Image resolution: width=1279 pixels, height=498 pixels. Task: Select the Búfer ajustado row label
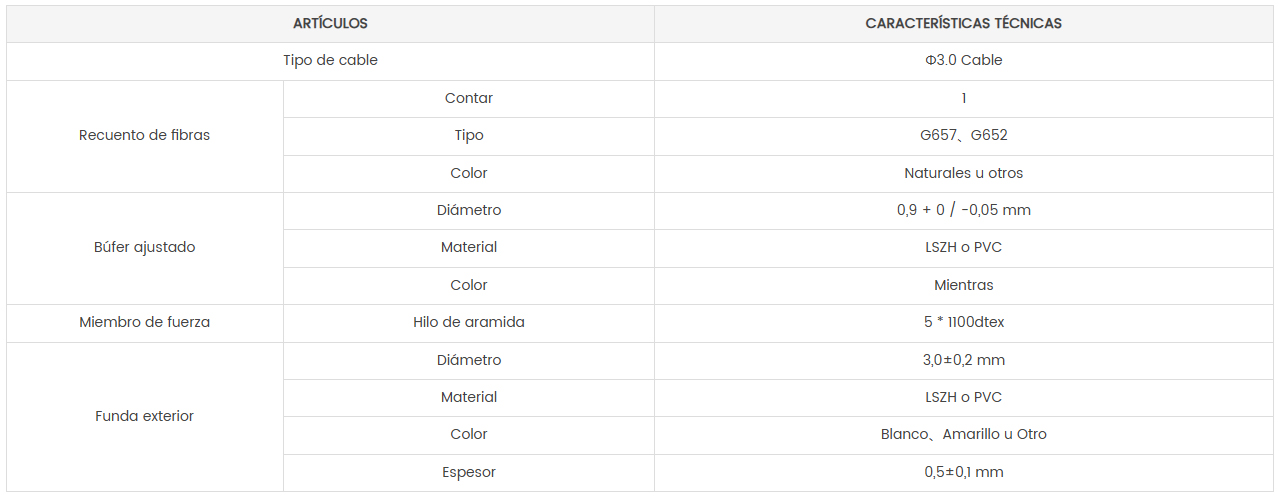tap(145, 247)
